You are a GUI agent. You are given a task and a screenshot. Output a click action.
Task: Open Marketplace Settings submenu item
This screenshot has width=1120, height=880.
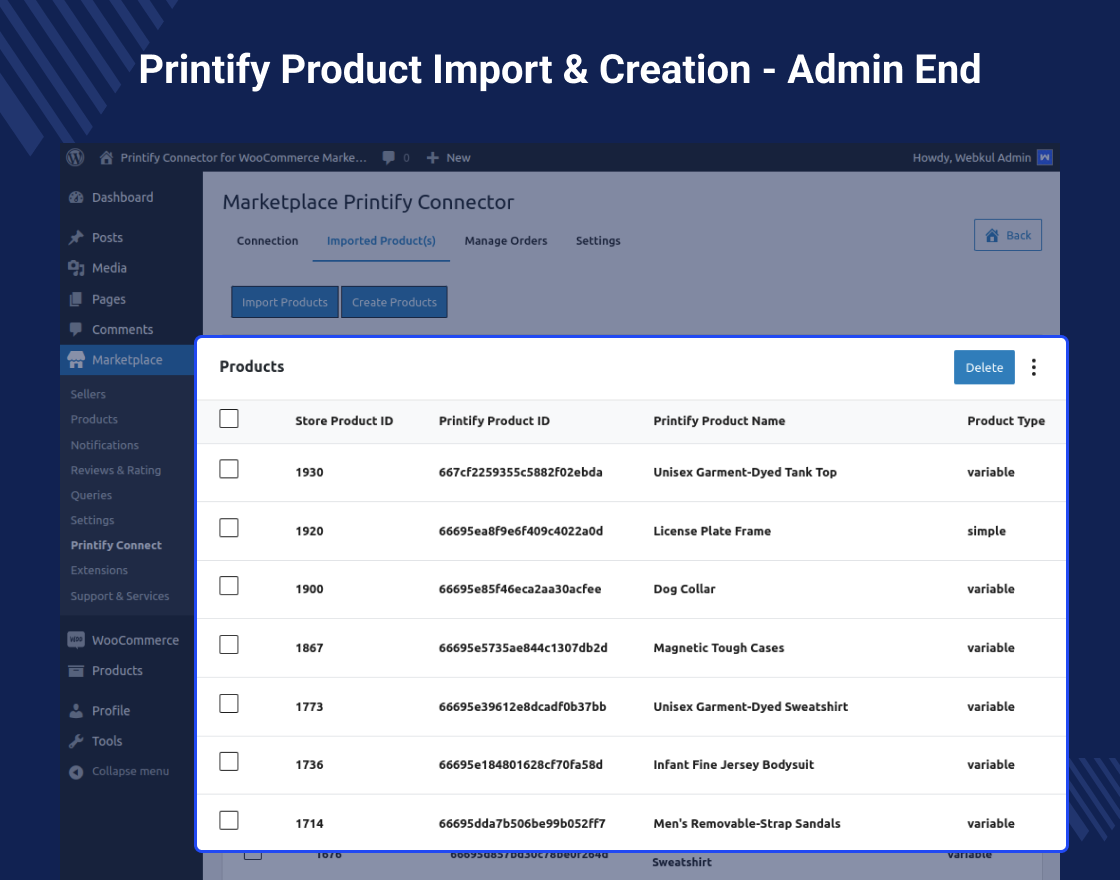92,520
